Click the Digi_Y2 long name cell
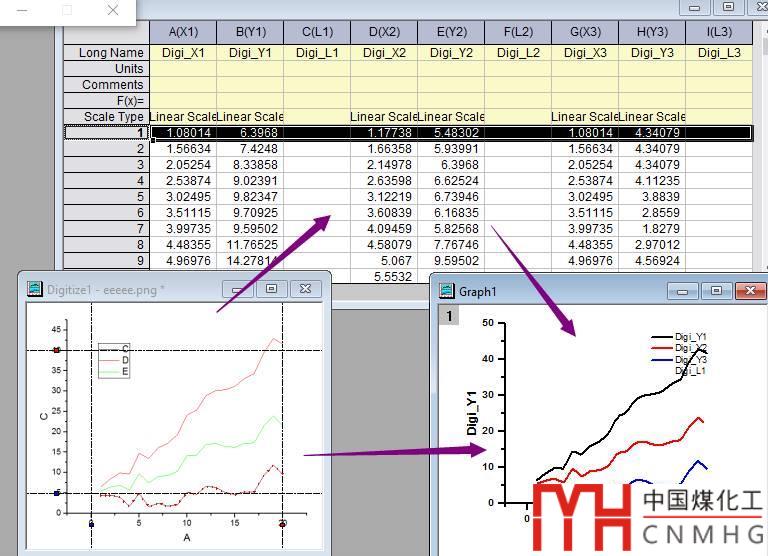The image size is (768, 556). tap(451, 53)
